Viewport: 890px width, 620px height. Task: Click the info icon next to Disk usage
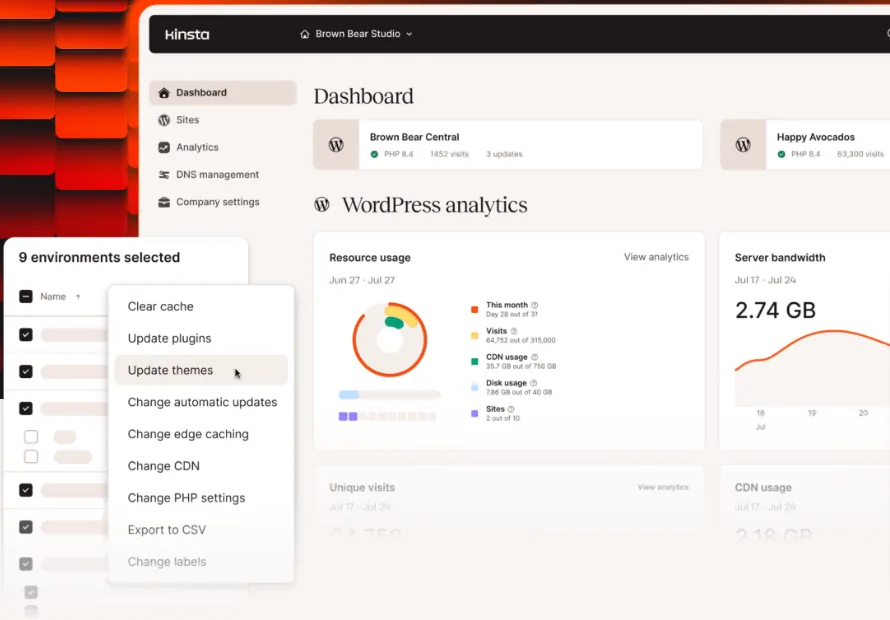tap(533, 383)
